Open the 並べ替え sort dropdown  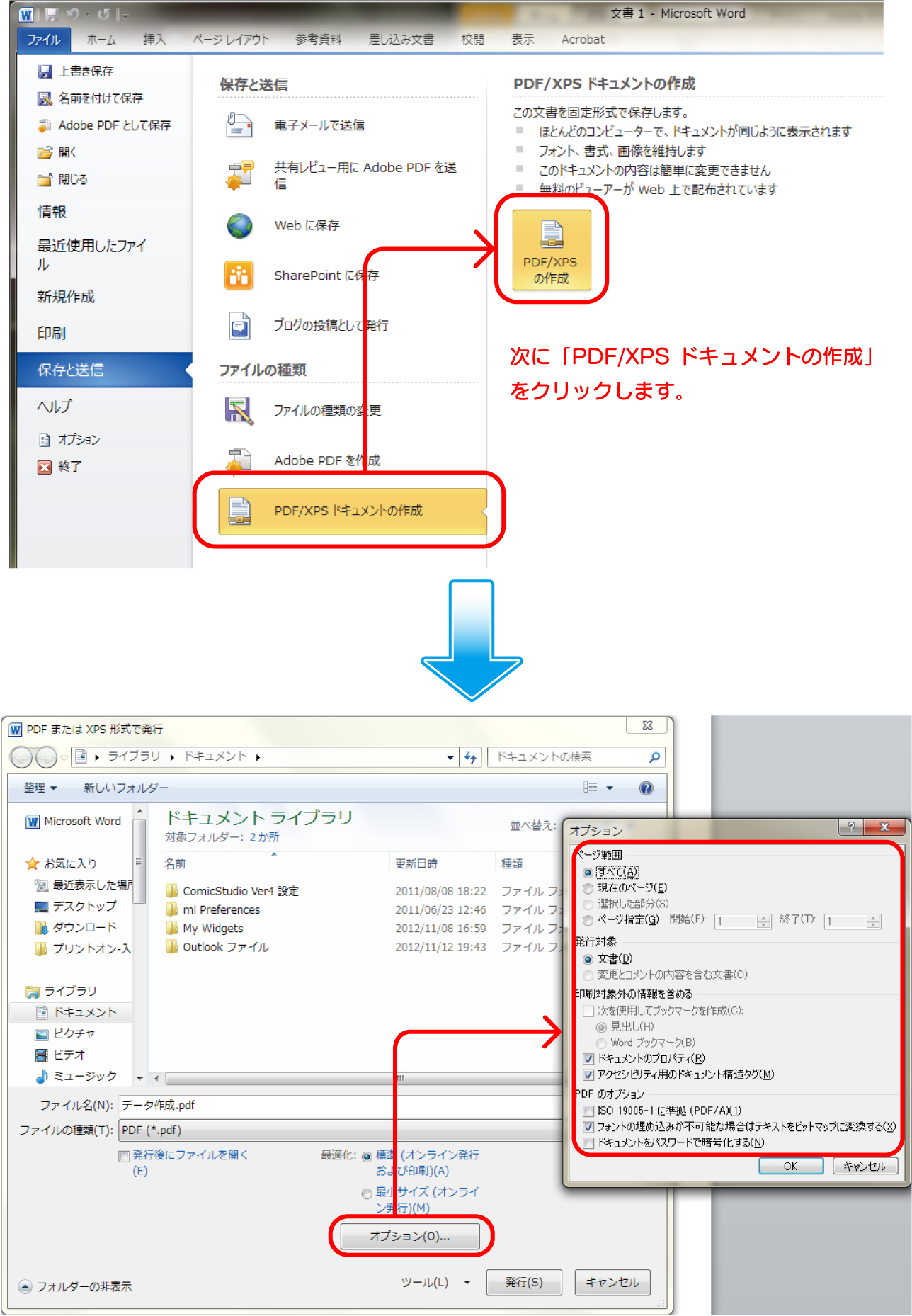click(x=535, y=826)
